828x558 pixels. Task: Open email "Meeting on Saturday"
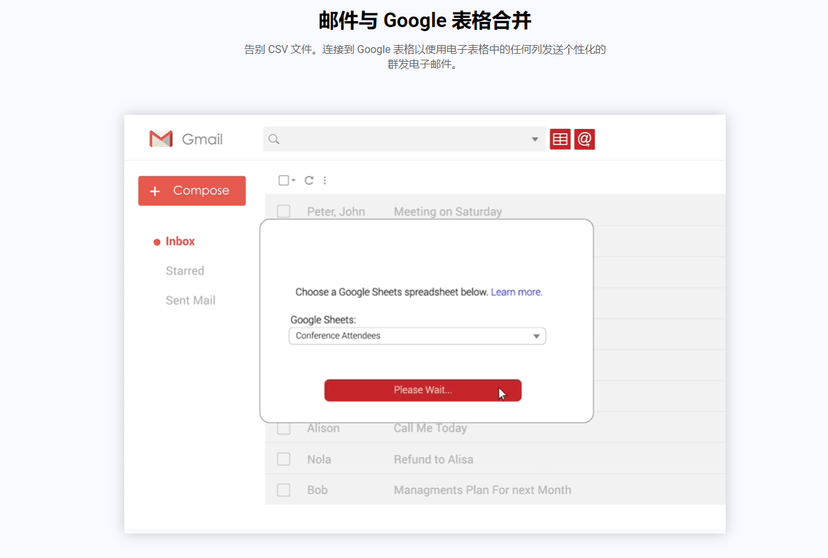click(x=448, y=212)
